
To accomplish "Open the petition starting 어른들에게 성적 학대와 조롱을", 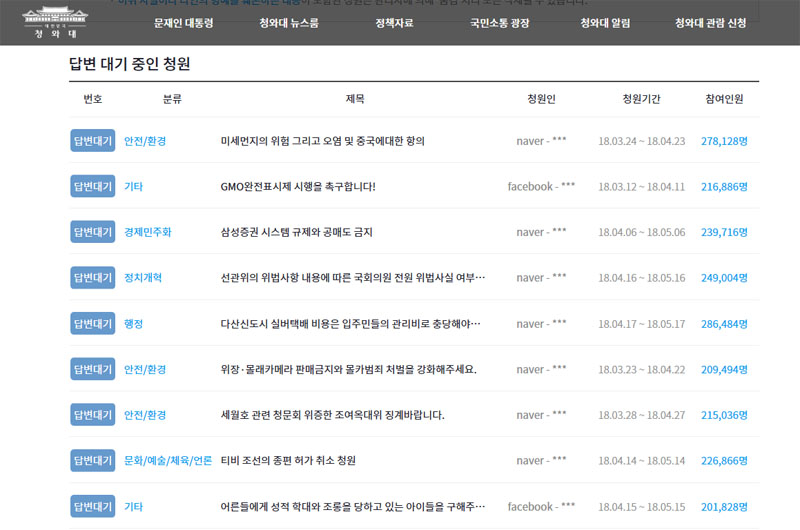I will pos(353,507).
